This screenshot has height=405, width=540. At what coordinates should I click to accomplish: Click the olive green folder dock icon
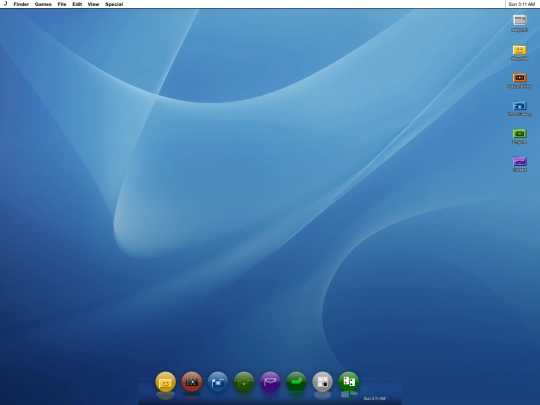[x=244, y=382]
